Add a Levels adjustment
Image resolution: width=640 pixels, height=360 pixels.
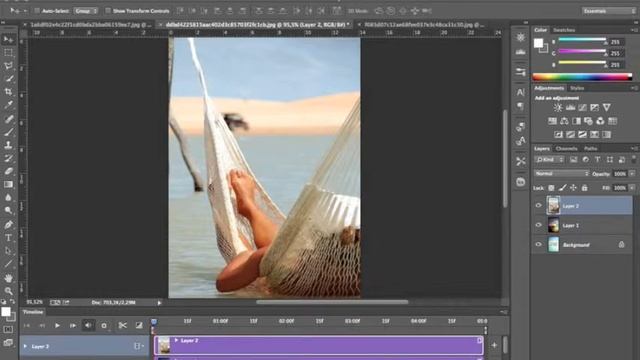pos(570,107)
